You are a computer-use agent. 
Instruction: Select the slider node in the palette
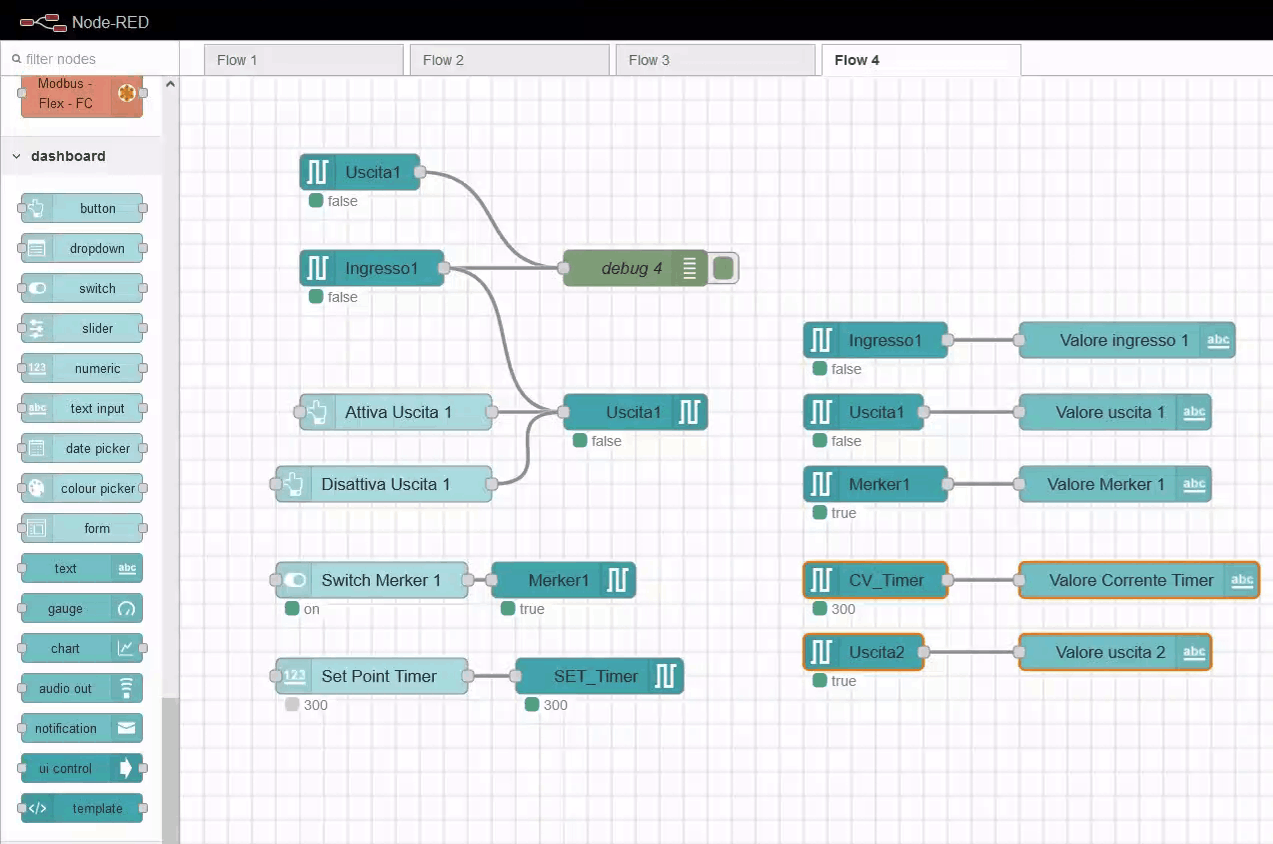tap(81, 328)
